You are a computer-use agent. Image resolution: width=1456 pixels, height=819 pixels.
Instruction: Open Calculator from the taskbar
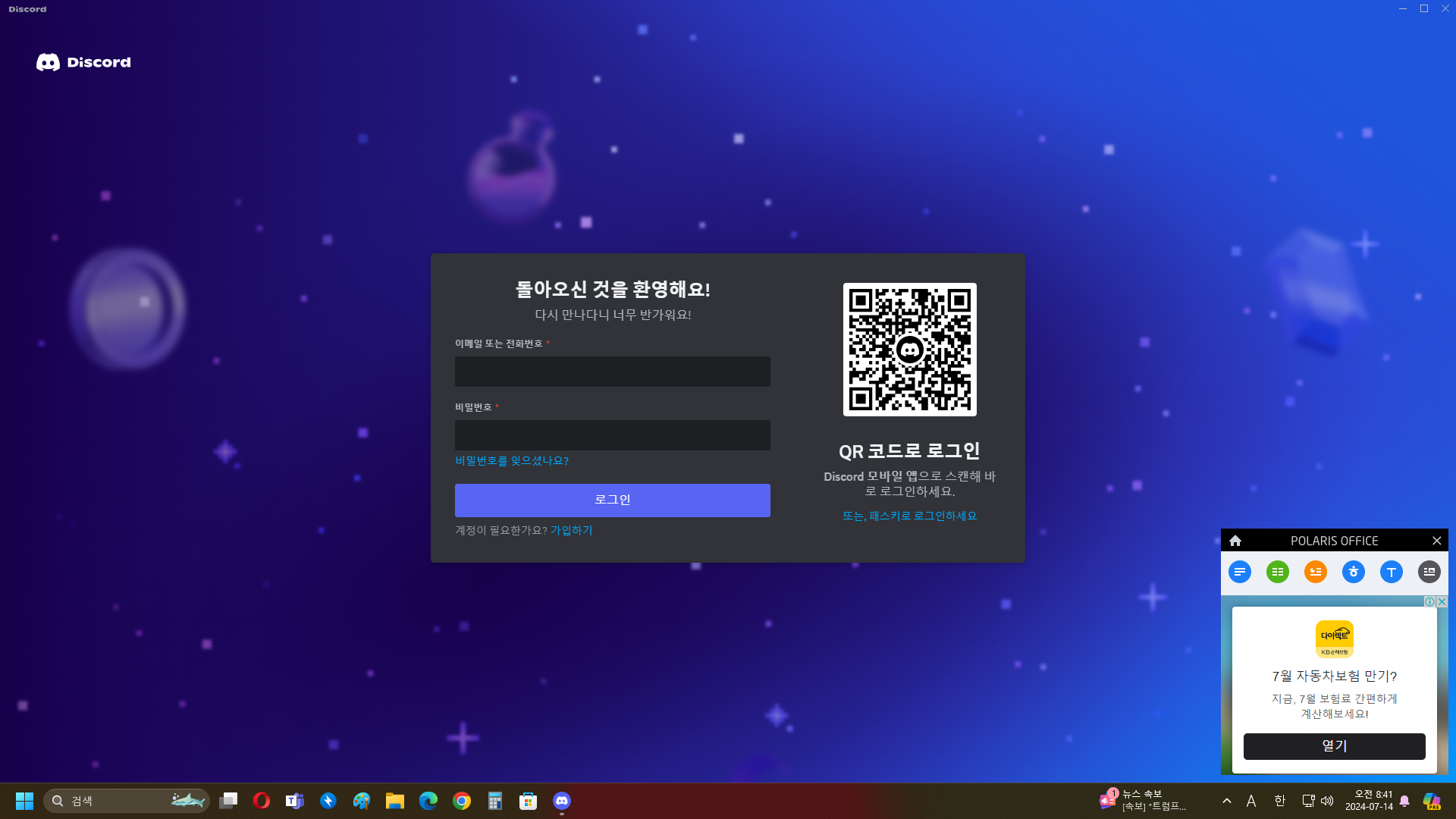coord(495,801)
